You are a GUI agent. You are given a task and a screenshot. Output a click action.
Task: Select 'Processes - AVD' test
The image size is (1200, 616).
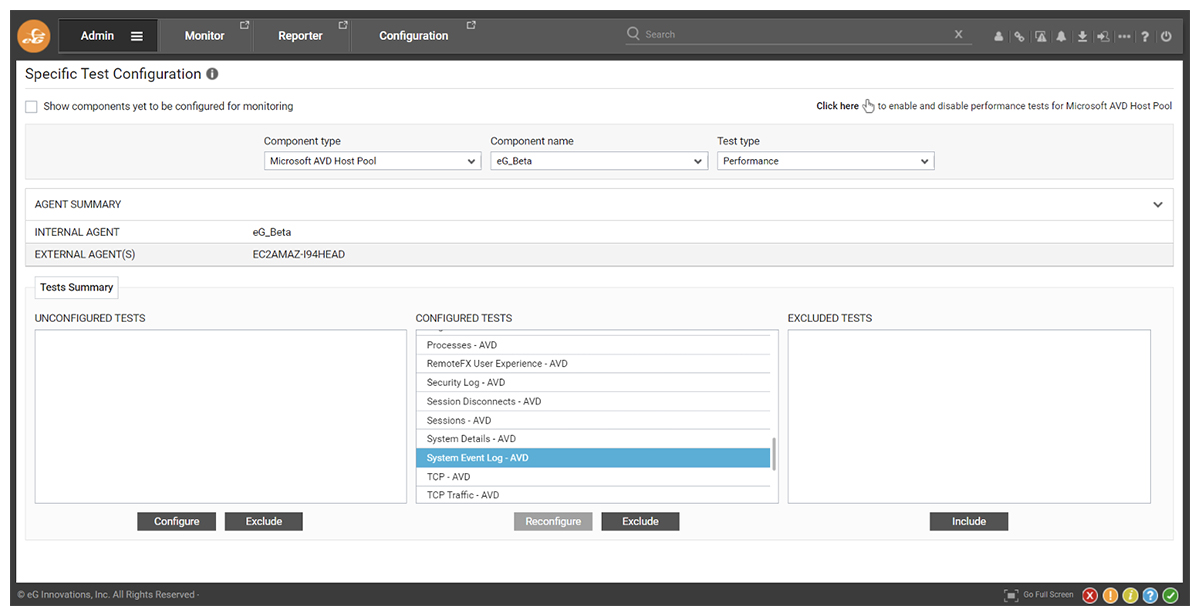tap(593, 345)
